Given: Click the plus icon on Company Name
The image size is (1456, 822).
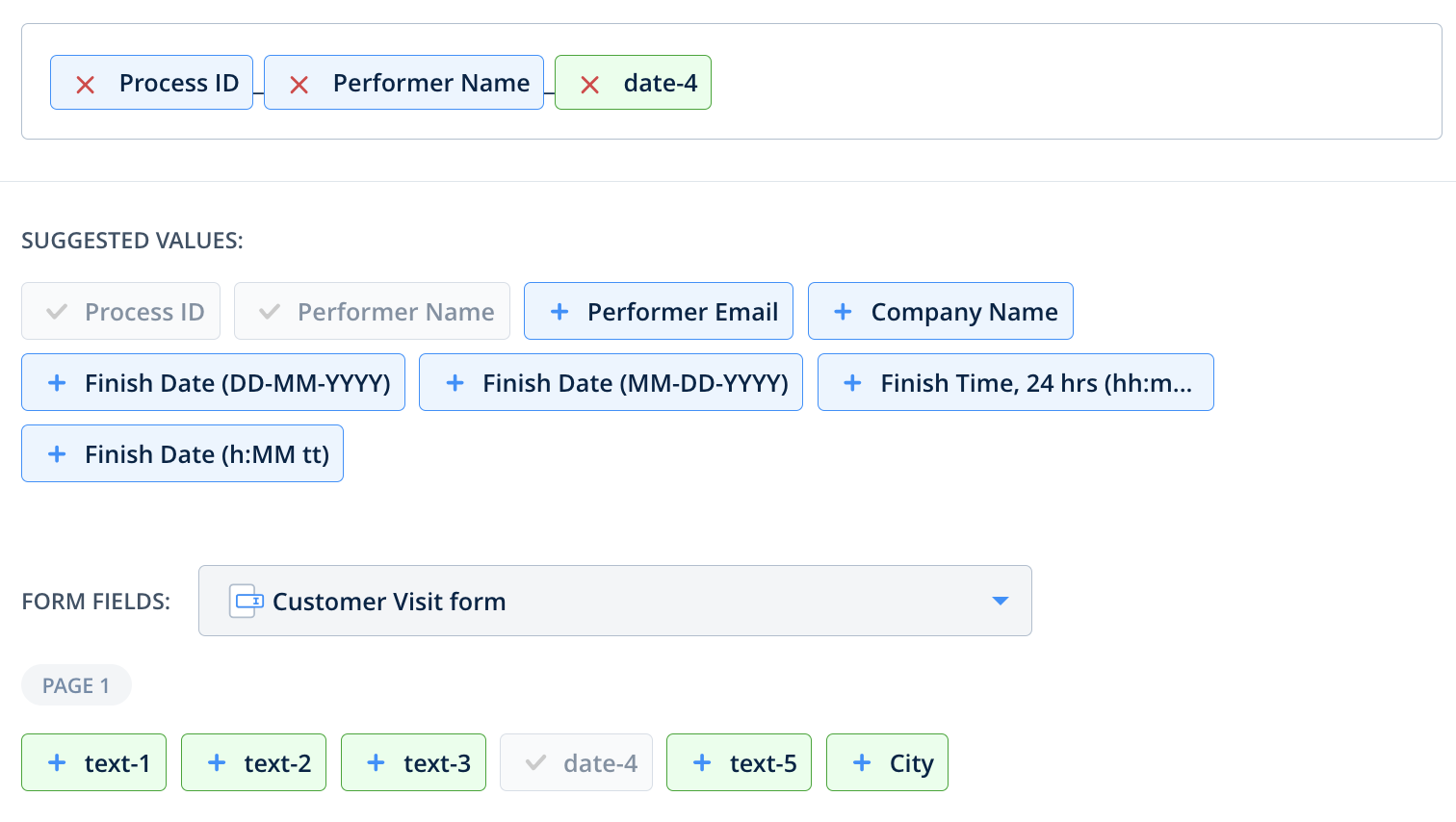Looking at the screenshot, I should click(844, 311).
